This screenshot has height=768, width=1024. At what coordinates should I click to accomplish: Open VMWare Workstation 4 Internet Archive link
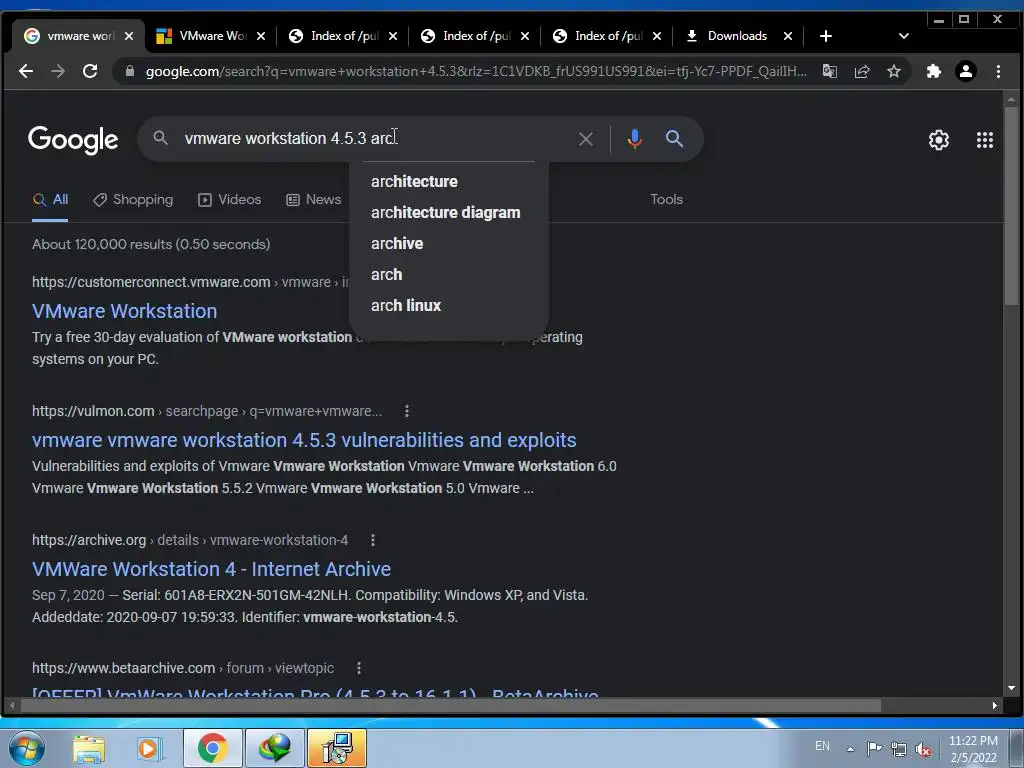211,569
